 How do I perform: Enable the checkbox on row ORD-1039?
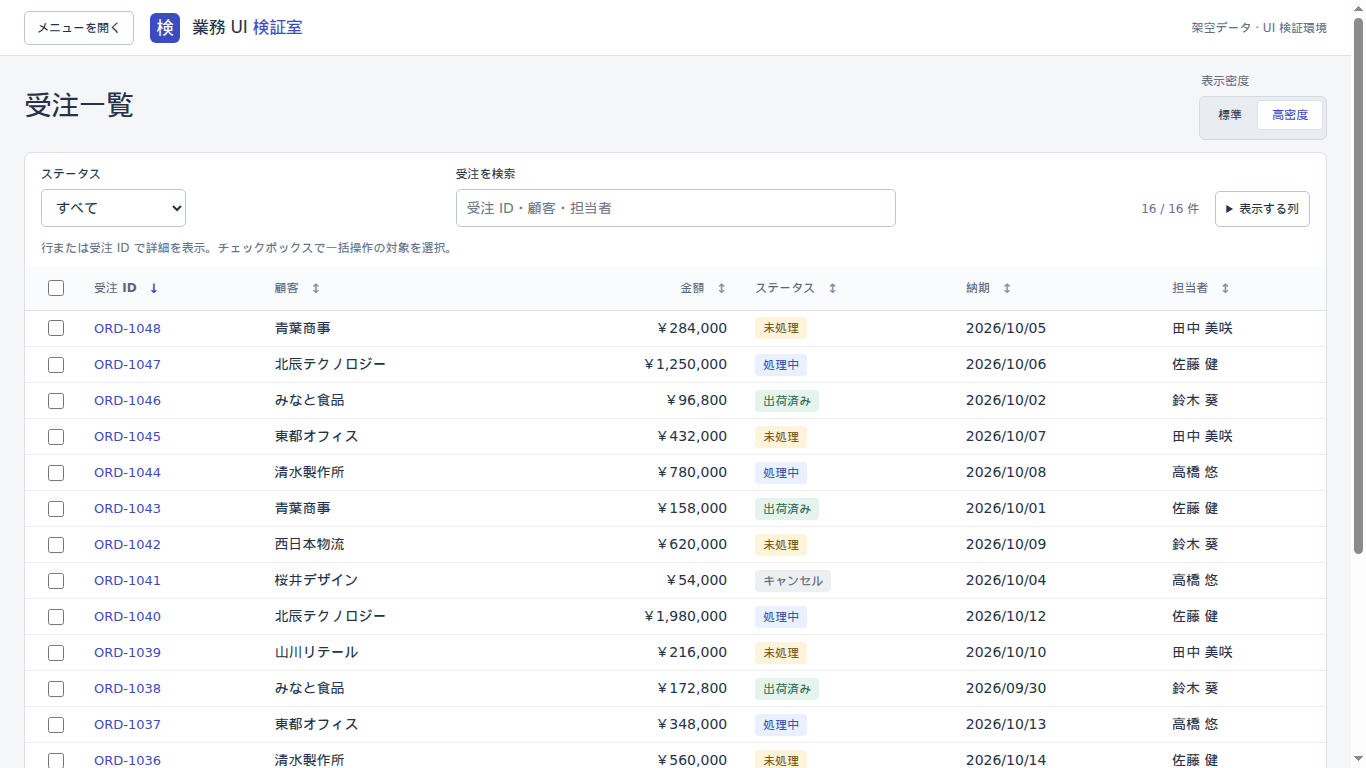point(56,652)
